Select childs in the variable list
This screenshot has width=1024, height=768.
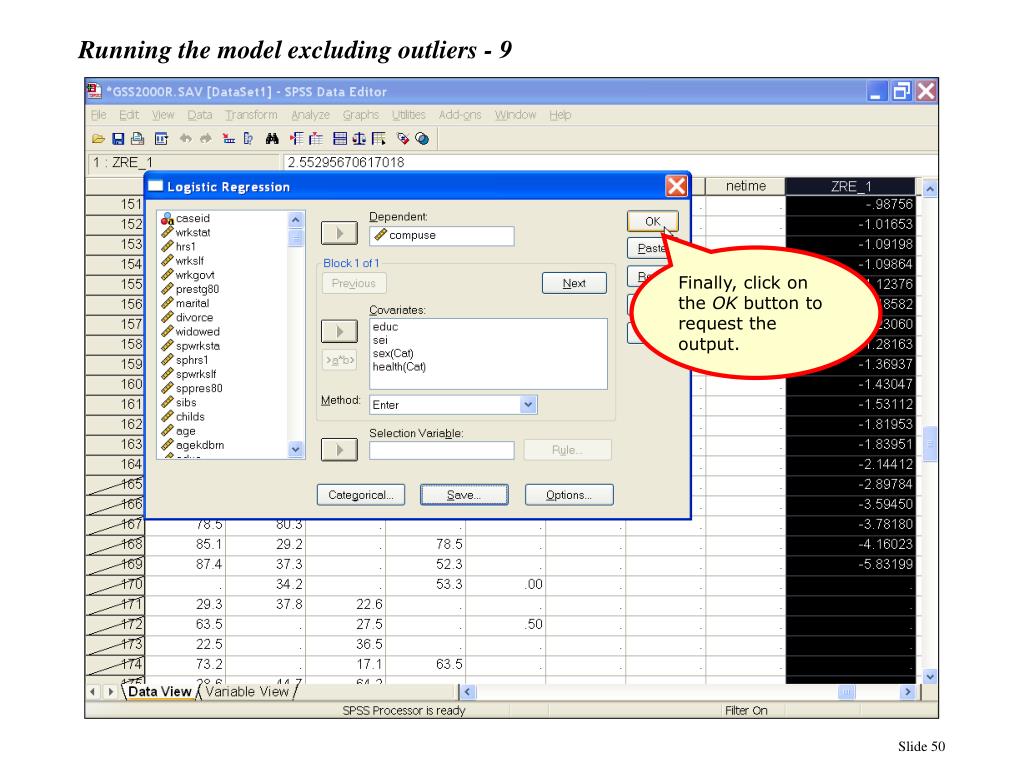coord(190,417)
